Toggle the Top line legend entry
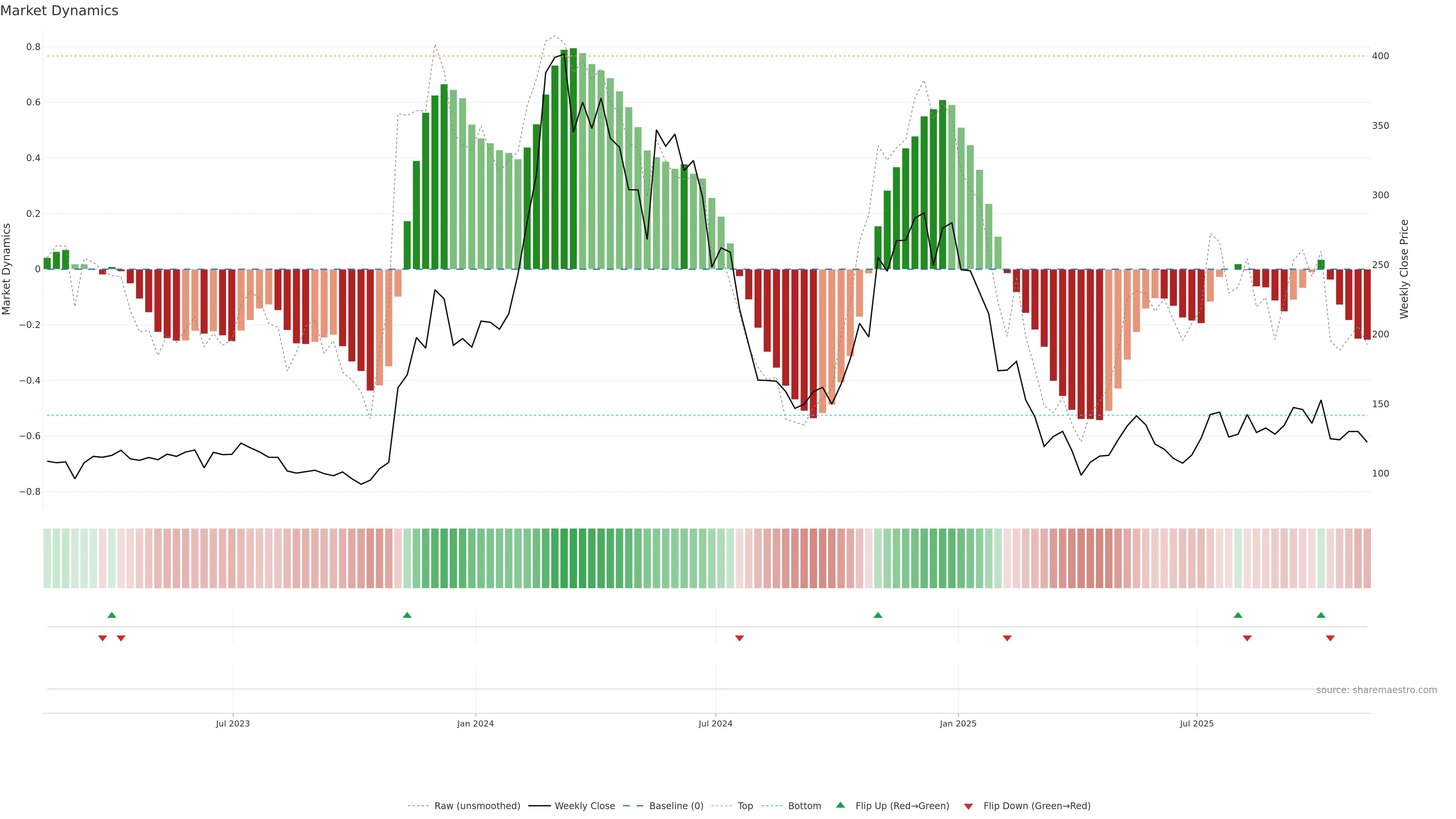Image resolution: width=1456 pixels, height=819 pixels. pos(745,806)
